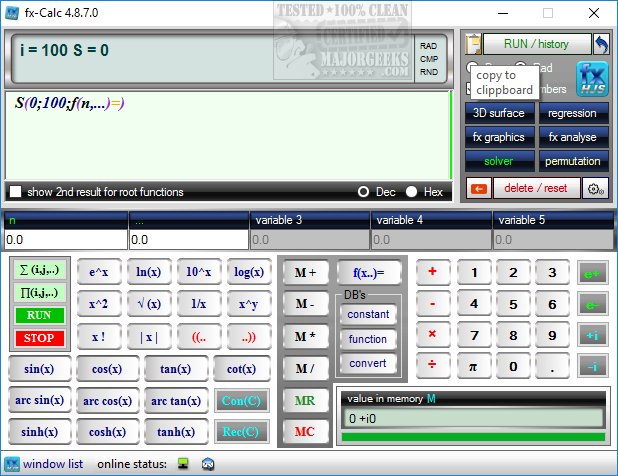This screenshot has width=618, height=476.
Task: Select the Rad angle radio button
Action: pos(520,67)
